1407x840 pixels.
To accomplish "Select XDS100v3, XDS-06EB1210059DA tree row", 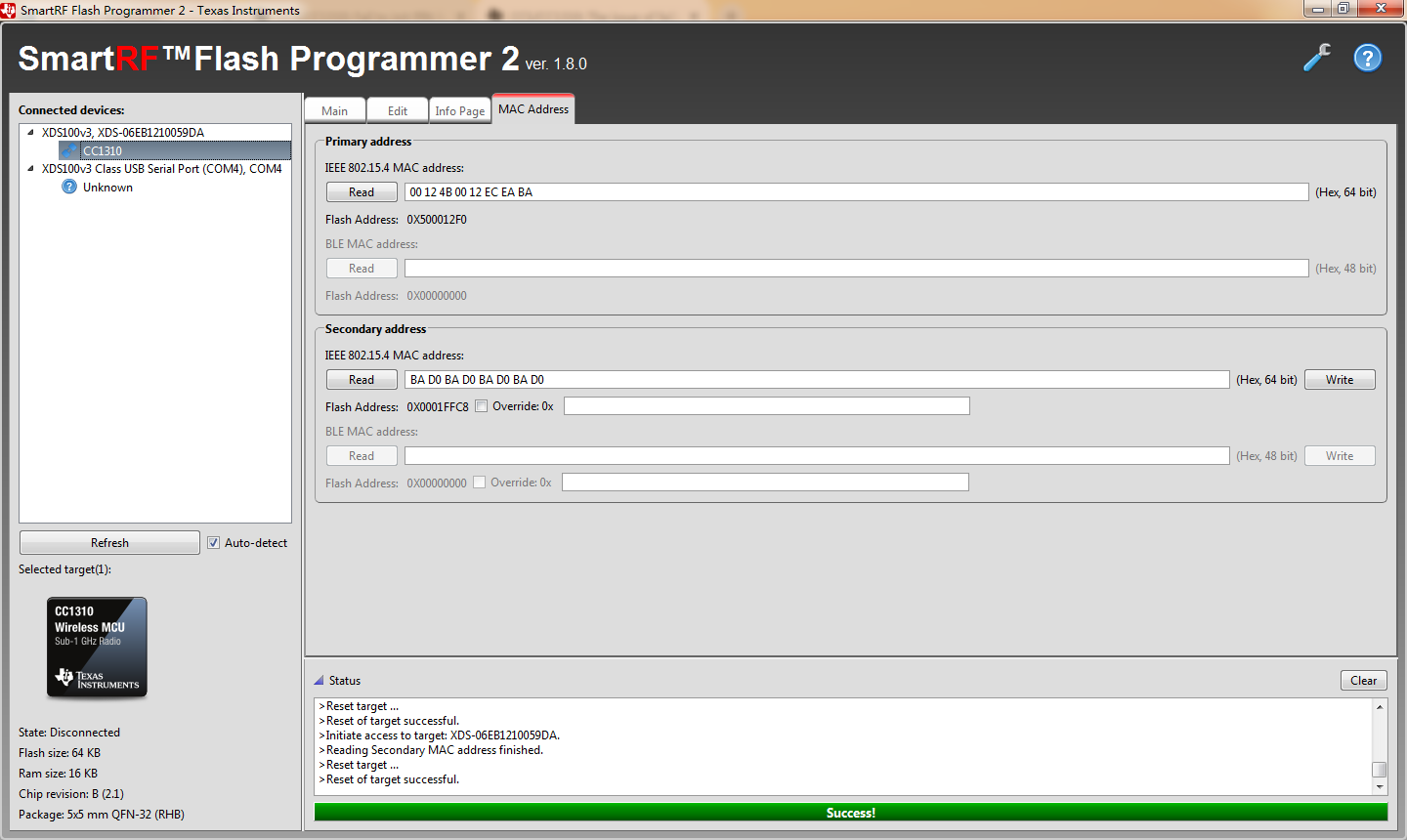I will coord(123,132).
